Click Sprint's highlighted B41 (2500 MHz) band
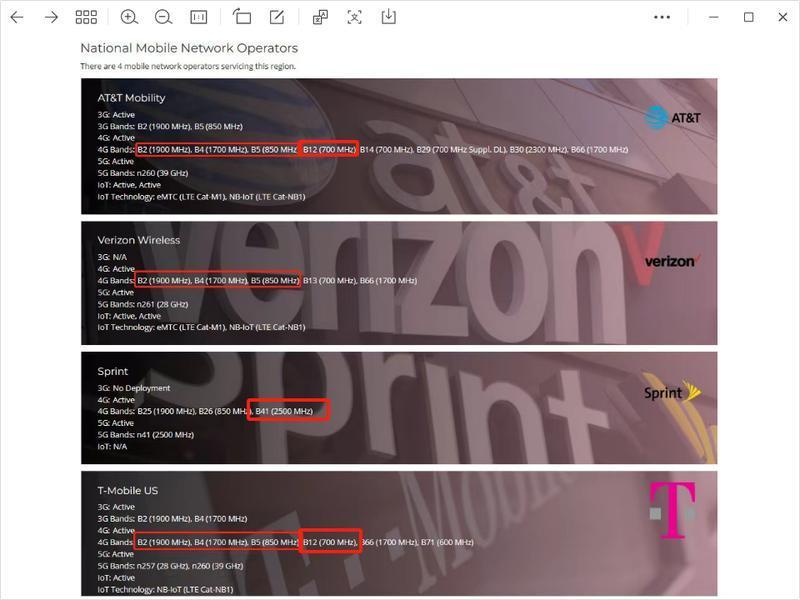The width and height of the screenshot is (800, 600). (x=288, y=411)
